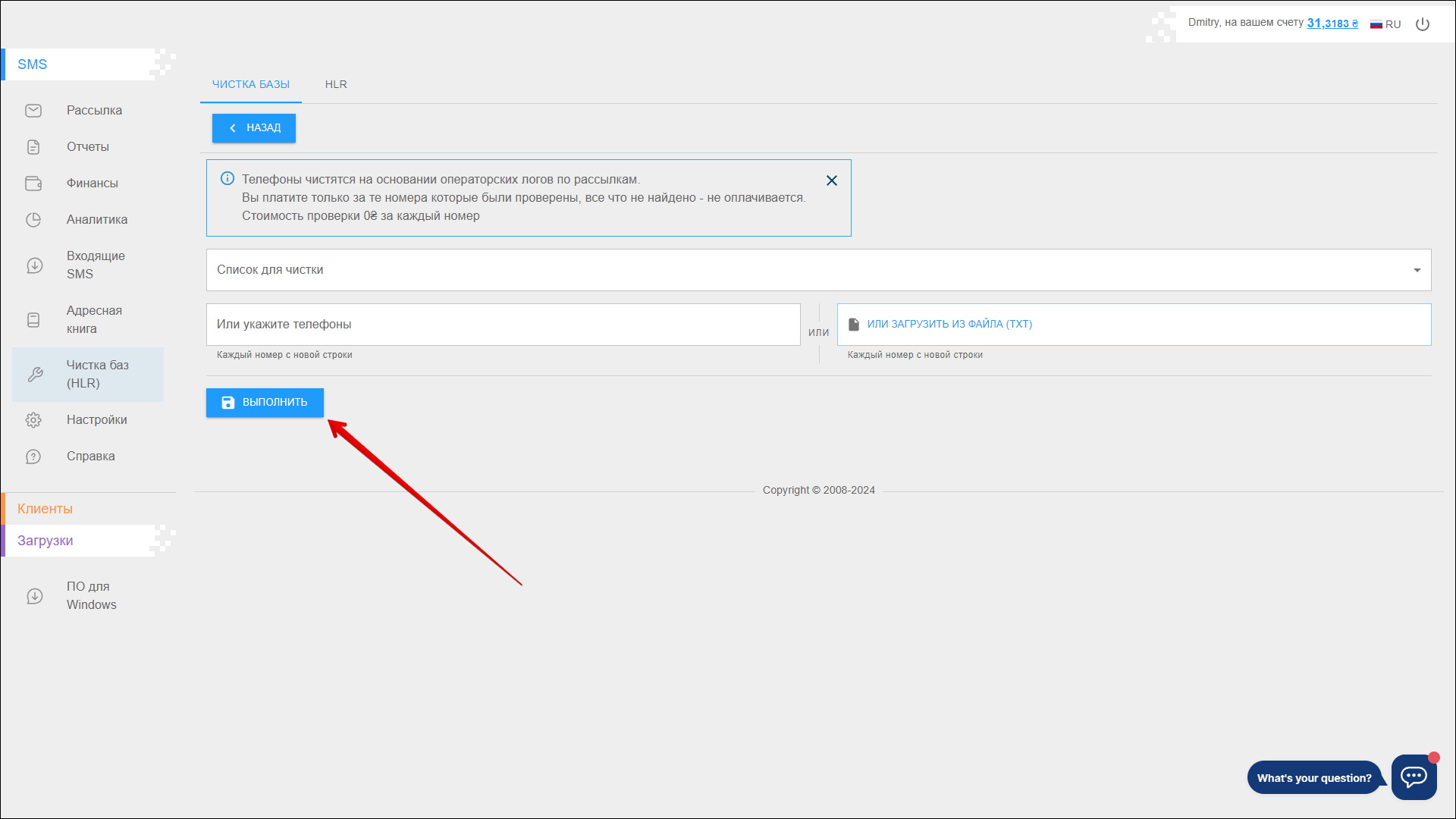
Task: Open Финансы via the wallet icon
Action: [x=33, y=184]
